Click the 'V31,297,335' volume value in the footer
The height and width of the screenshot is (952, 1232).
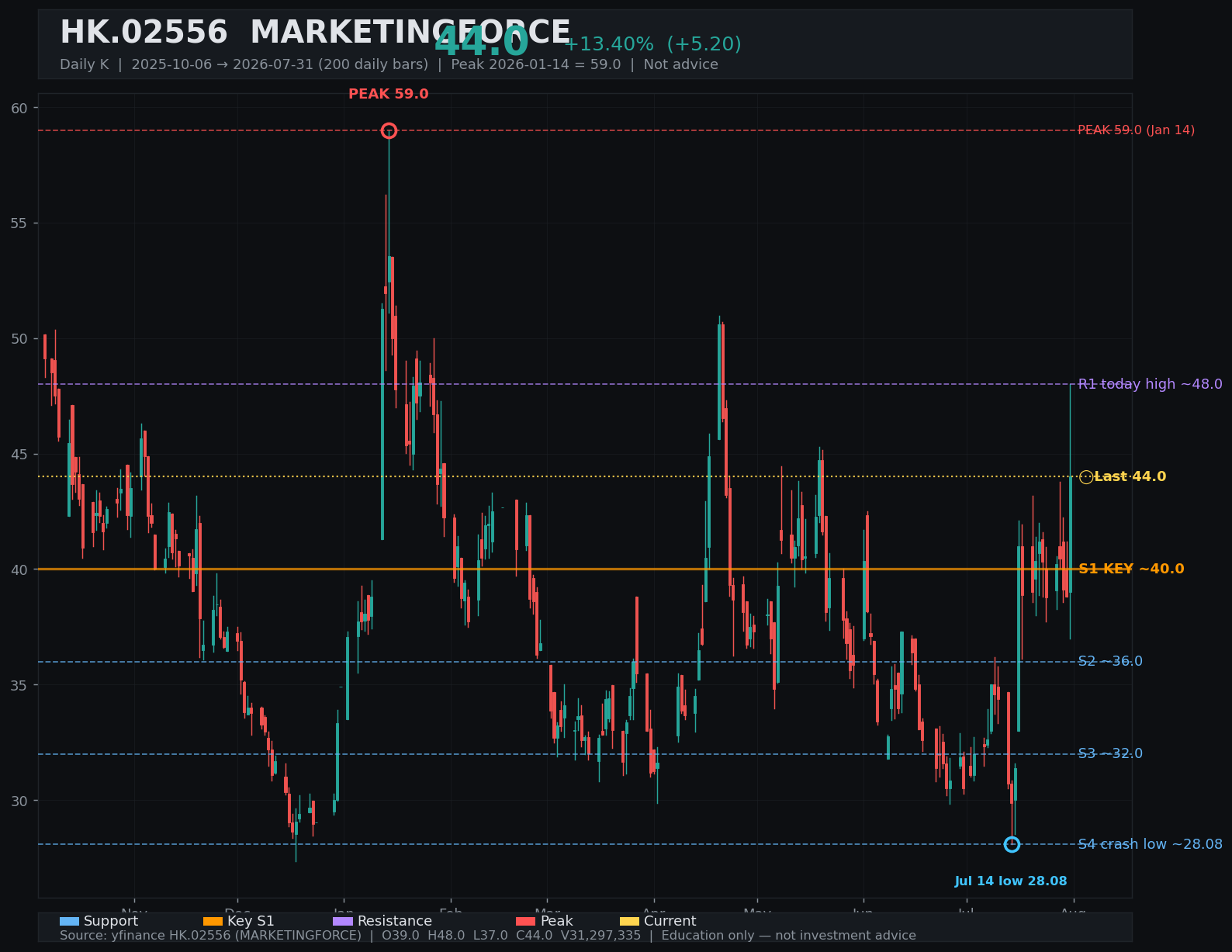click(601, 936)
